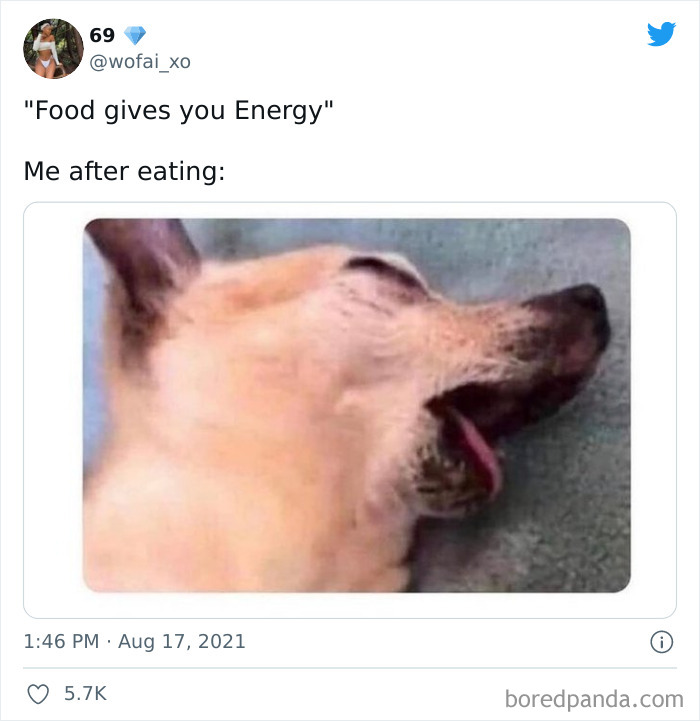Click the 1:46 PM timestamp
Viewport: 700px width, 721px height.
click(x=61, y=641)
